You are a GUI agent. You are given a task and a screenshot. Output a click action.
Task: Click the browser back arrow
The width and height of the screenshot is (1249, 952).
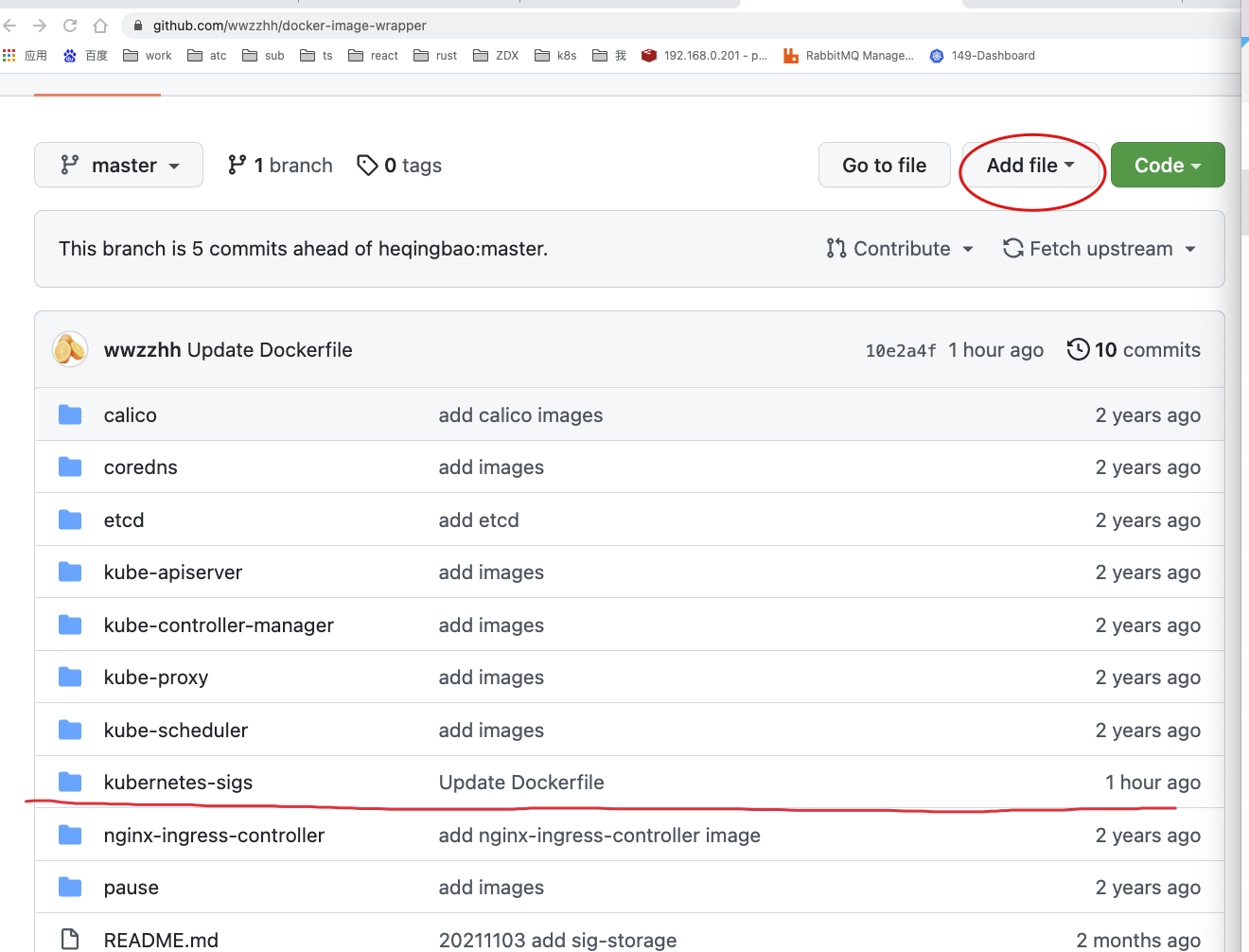pyautogui.click(x=10, y=26)
